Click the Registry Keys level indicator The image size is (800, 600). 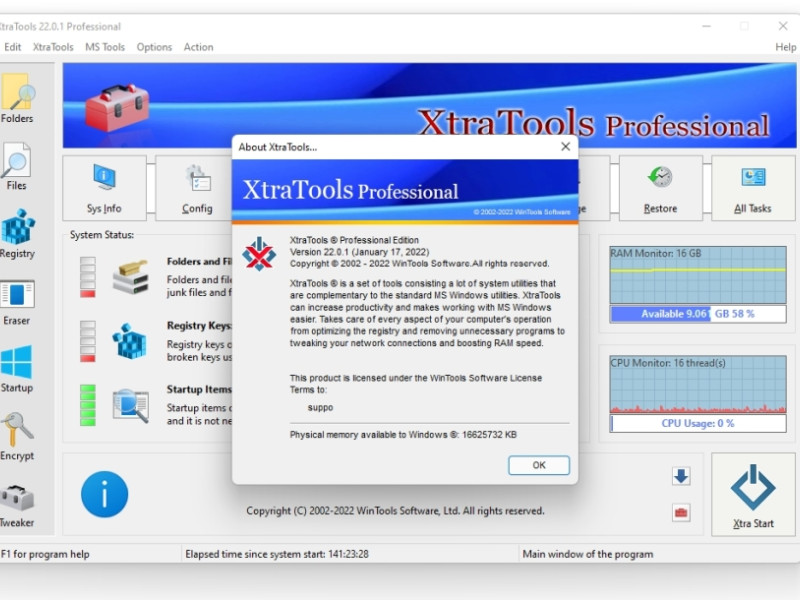(88, 341)
